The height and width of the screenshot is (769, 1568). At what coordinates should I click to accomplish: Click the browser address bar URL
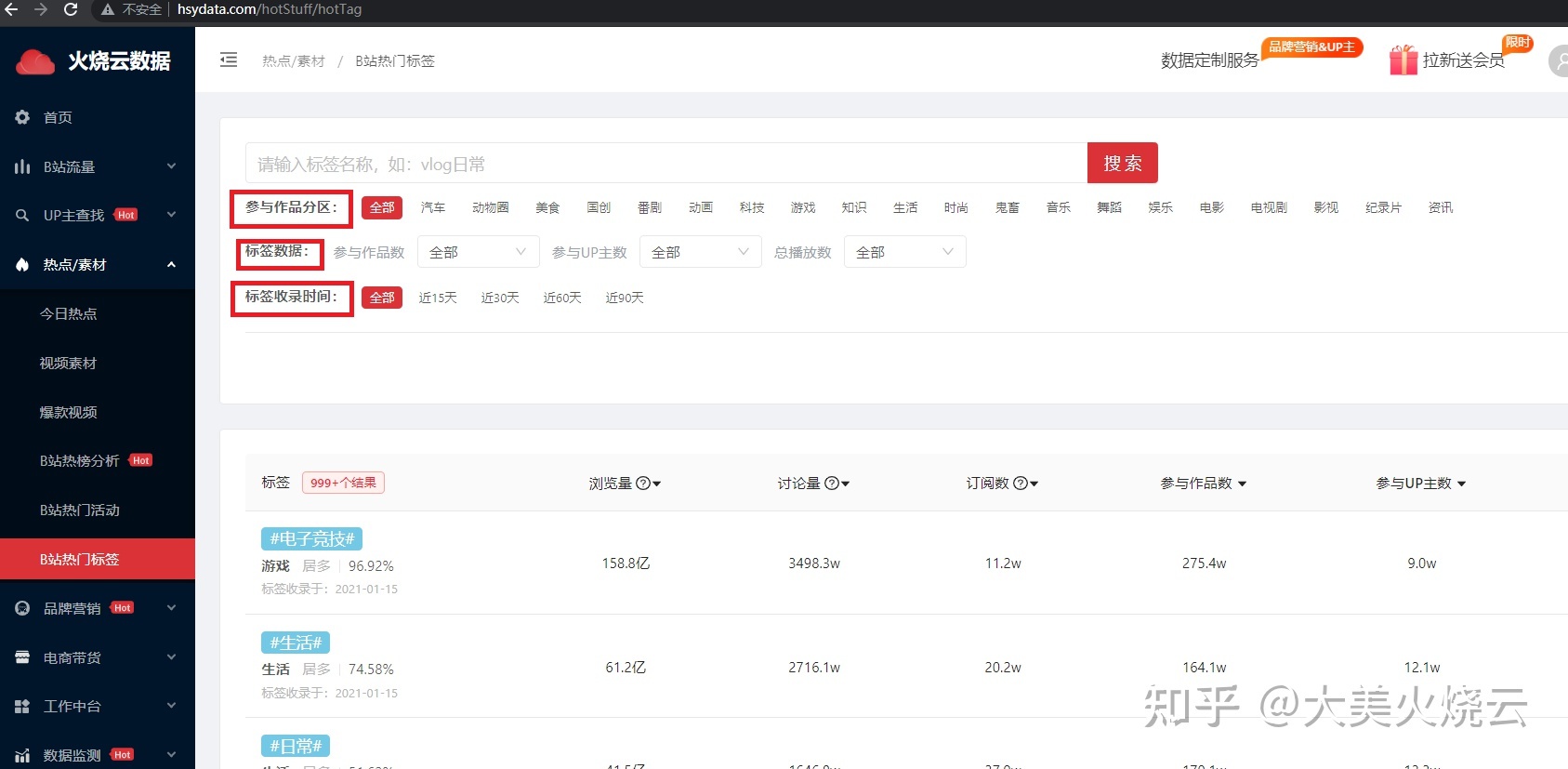click(270, 9)
